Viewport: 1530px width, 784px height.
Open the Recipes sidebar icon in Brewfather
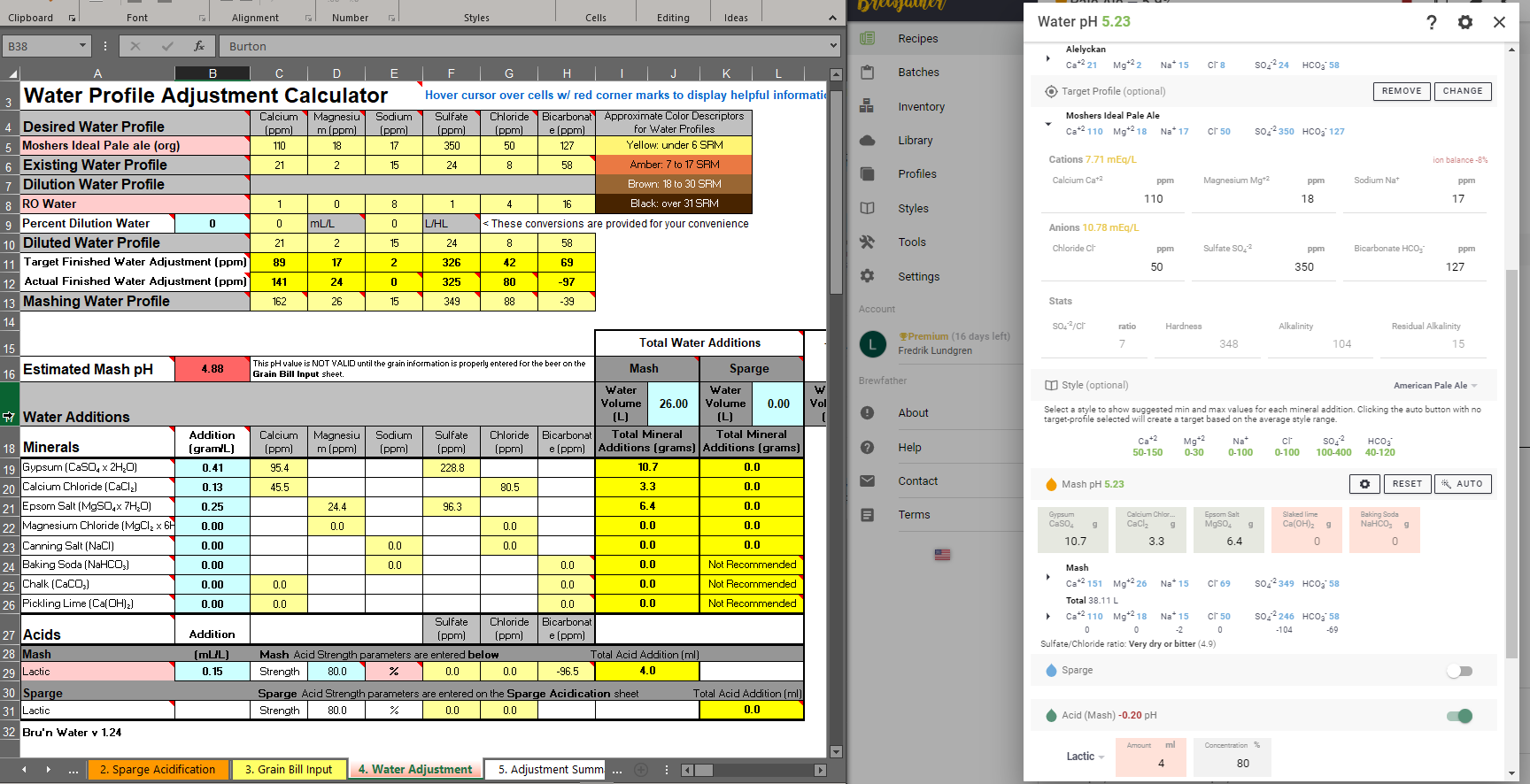[867, 38]
